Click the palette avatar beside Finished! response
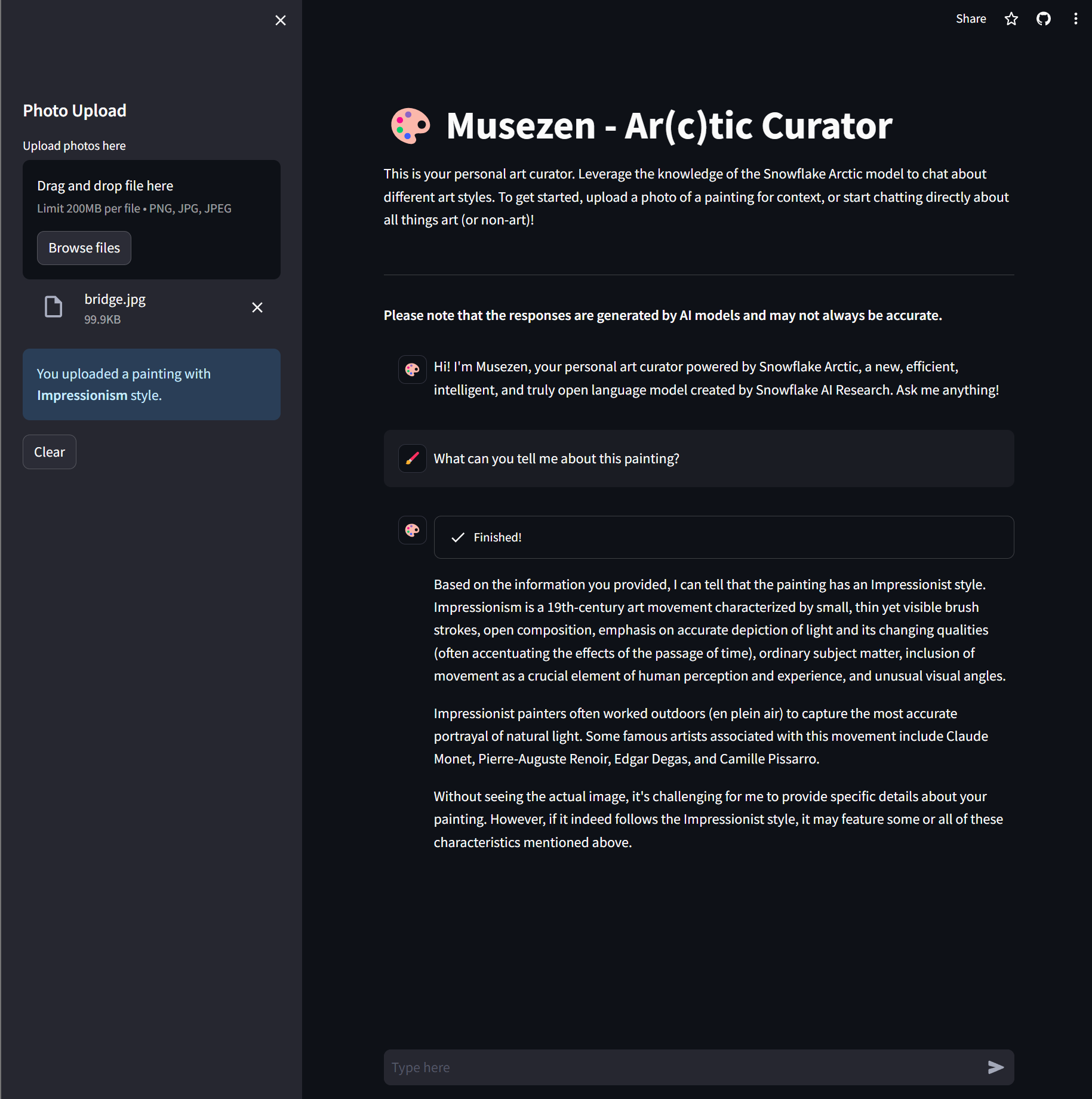This screenshot has width=1092, height=1099. tap(413, 530)
